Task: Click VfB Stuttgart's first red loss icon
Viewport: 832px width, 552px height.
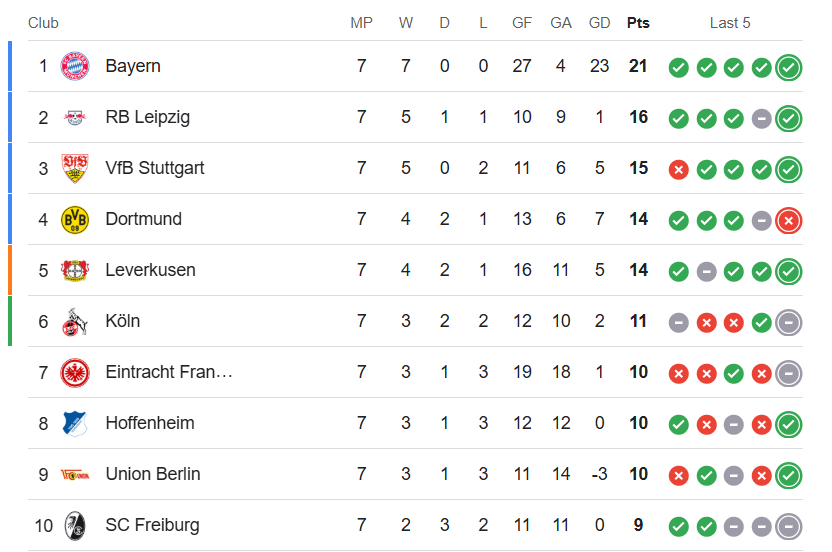Action: [x=678, y=169]
